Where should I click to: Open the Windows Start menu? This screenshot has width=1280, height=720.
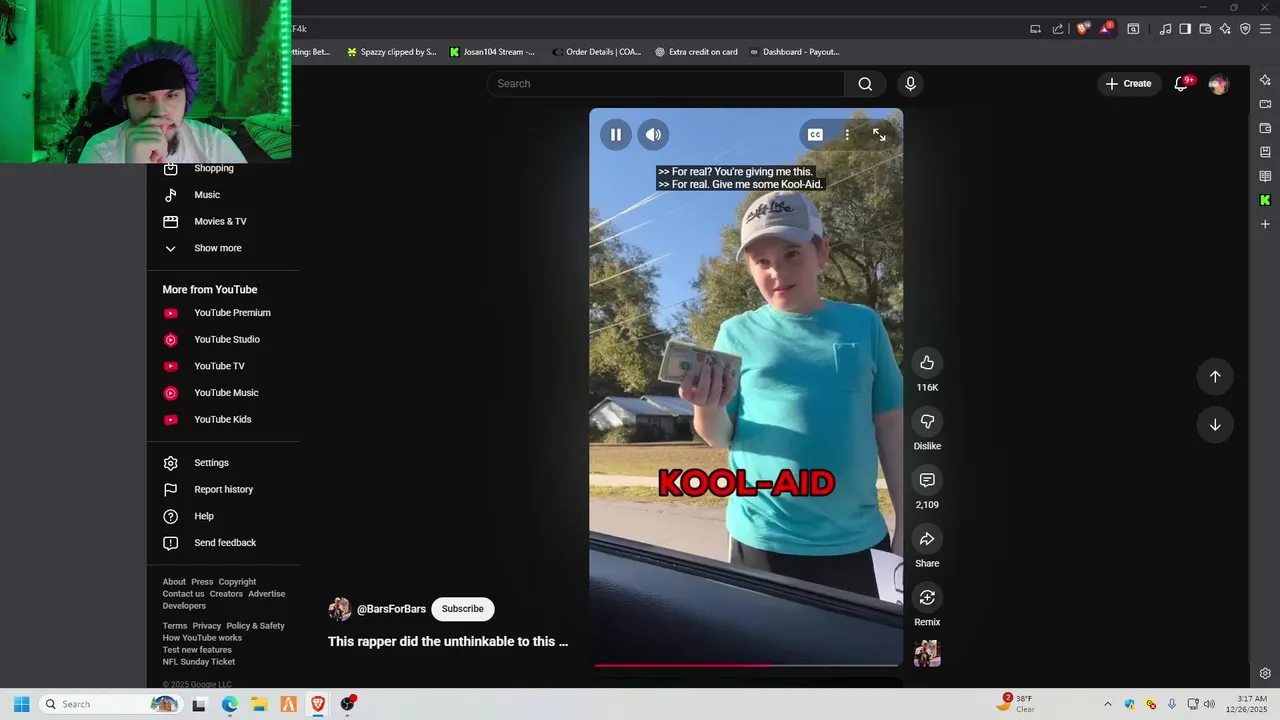point(21,704)
